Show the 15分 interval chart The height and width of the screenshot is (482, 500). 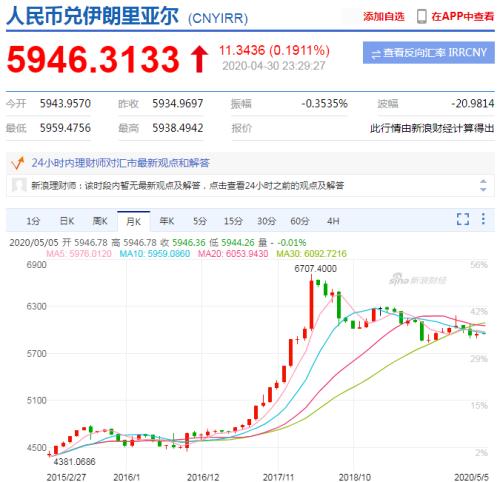click(x=233, y=221)
